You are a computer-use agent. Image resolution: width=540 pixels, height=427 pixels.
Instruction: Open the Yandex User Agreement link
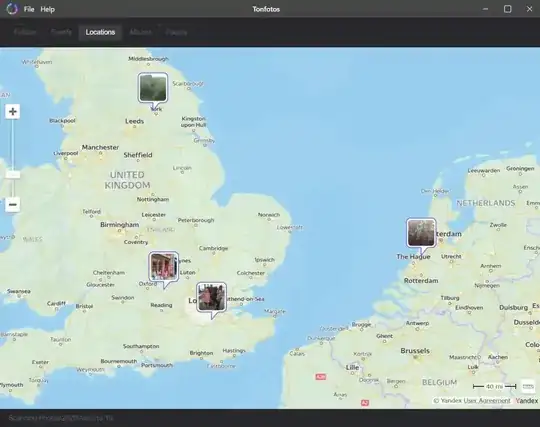click(476, 400)
